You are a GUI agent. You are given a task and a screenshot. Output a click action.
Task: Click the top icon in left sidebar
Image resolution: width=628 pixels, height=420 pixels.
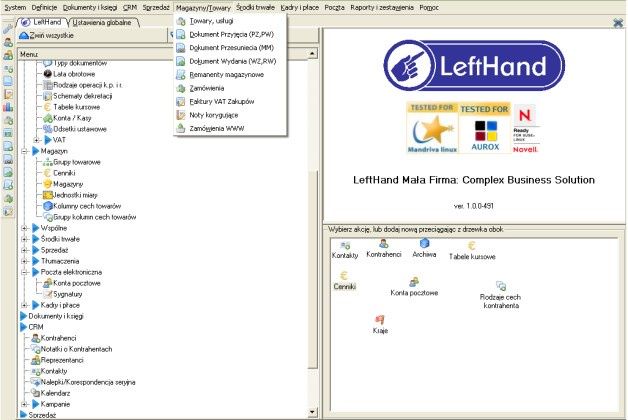pyautogui.click(x=8, y=29)
